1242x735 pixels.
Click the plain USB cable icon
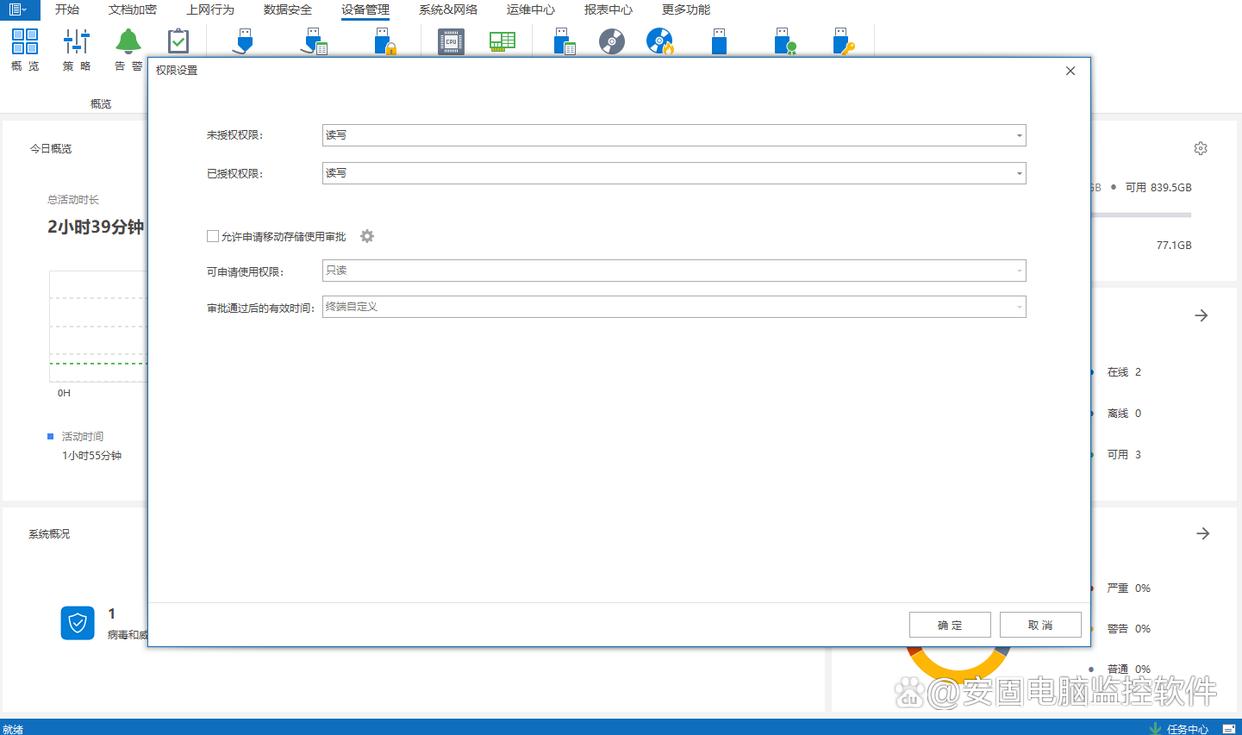click(x=243, y=41)
